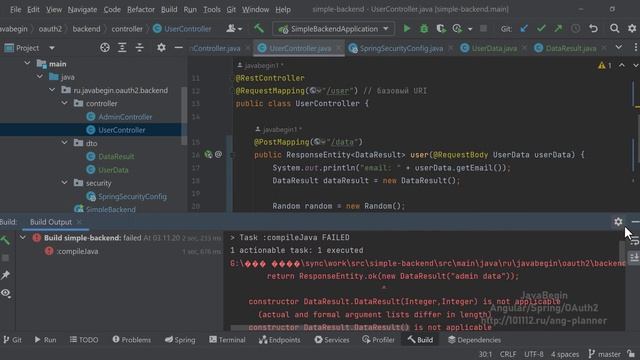The width and height of the screenshot is (640, 360).
Task: Collapse the main folder
Action: (x=27, y=63)
